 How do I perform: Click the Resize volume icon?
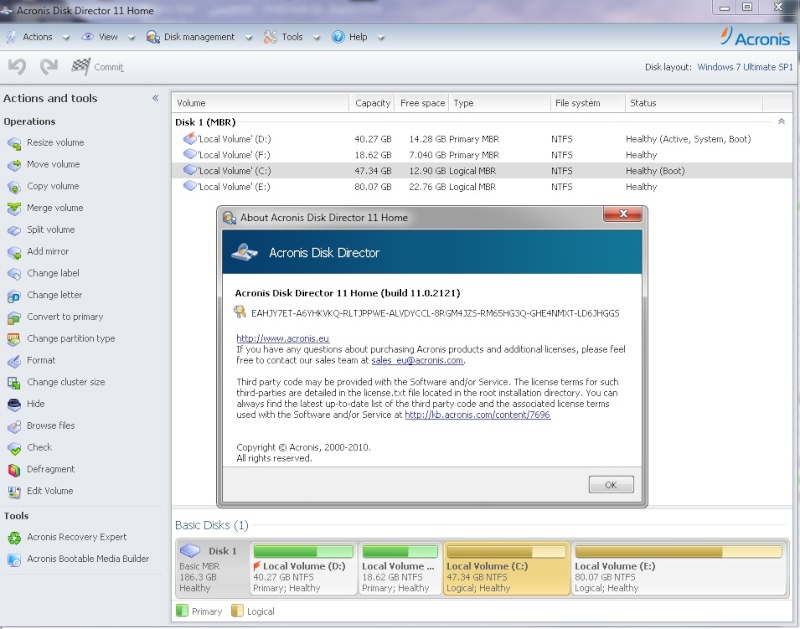14,143
